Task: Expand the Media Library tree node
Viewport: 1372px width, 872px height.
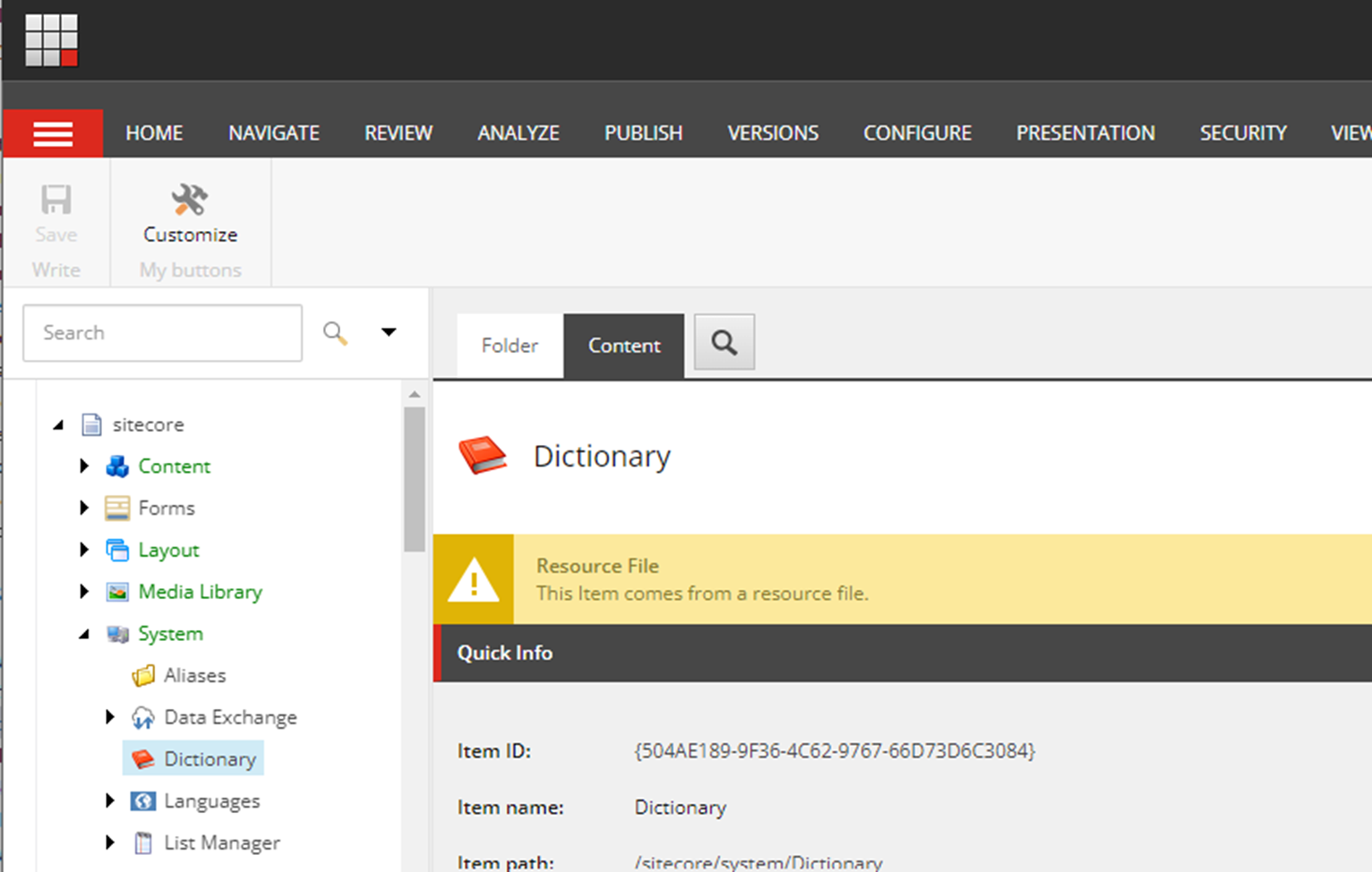Action: [x=84, y=591]
